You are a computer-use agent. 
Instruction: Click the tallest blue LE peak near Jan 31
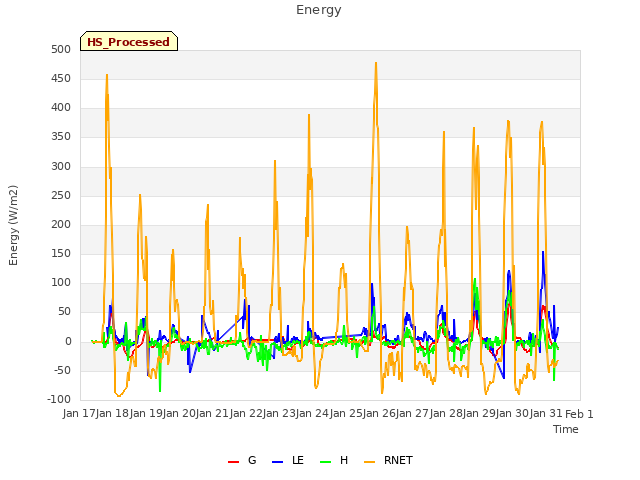click(543, 252)
